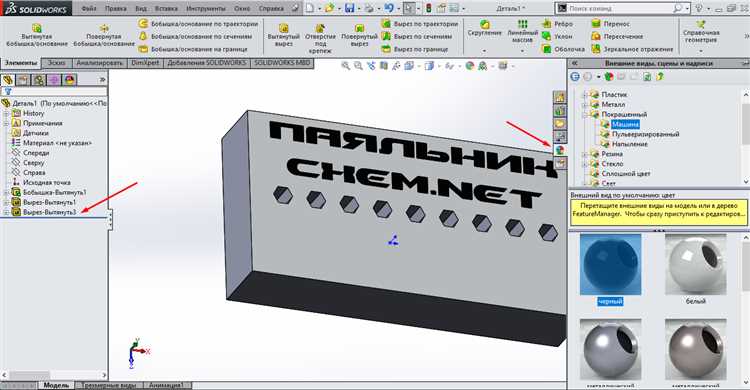Image resolution: width=750 pixels, height=390 pixels.
Task: Choose Вырез по границе
Action: click(415, 49)
